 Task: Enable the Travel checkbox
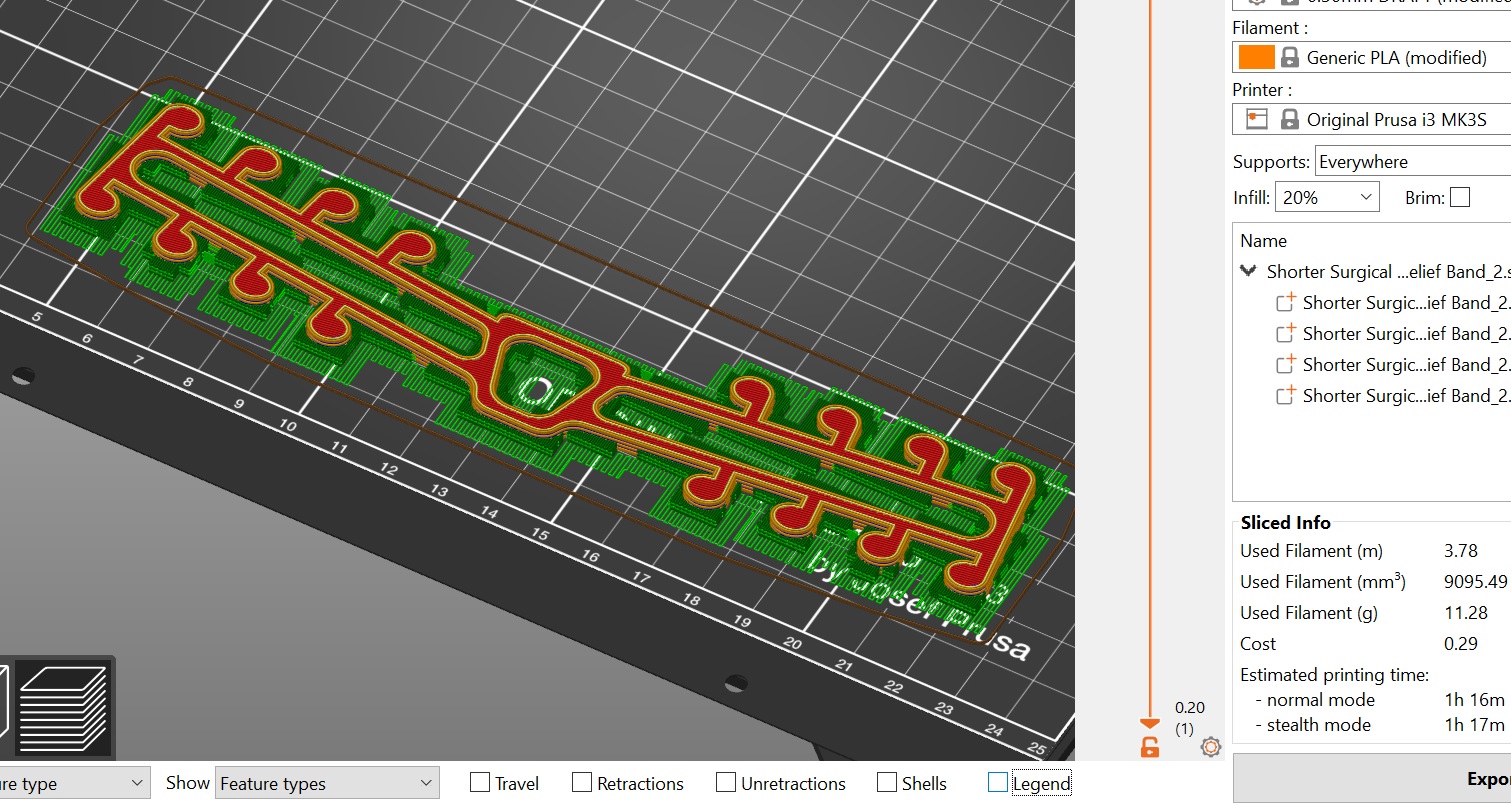pyautogui.click(x=480, y=783)
